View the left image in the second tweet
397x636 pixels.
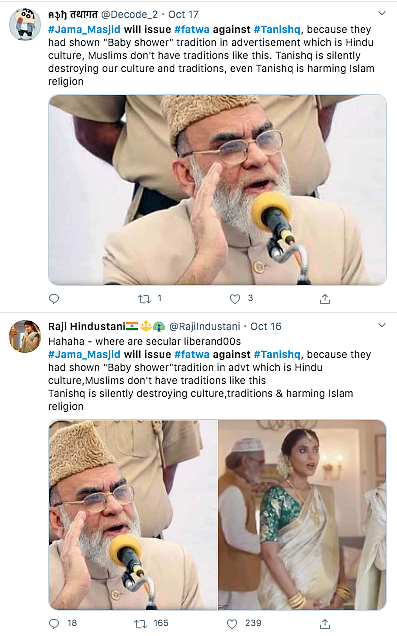click(133, 515)
